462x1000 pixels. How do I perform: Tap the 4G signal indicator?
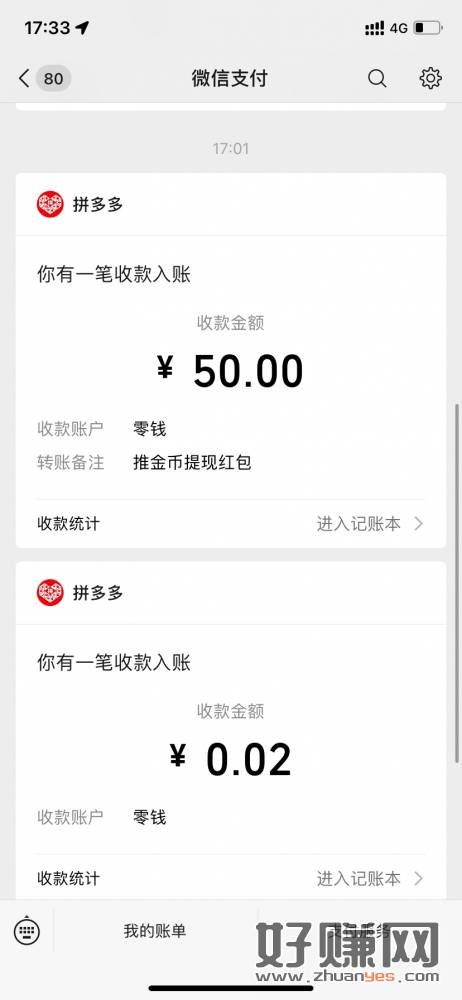point(399,28)
